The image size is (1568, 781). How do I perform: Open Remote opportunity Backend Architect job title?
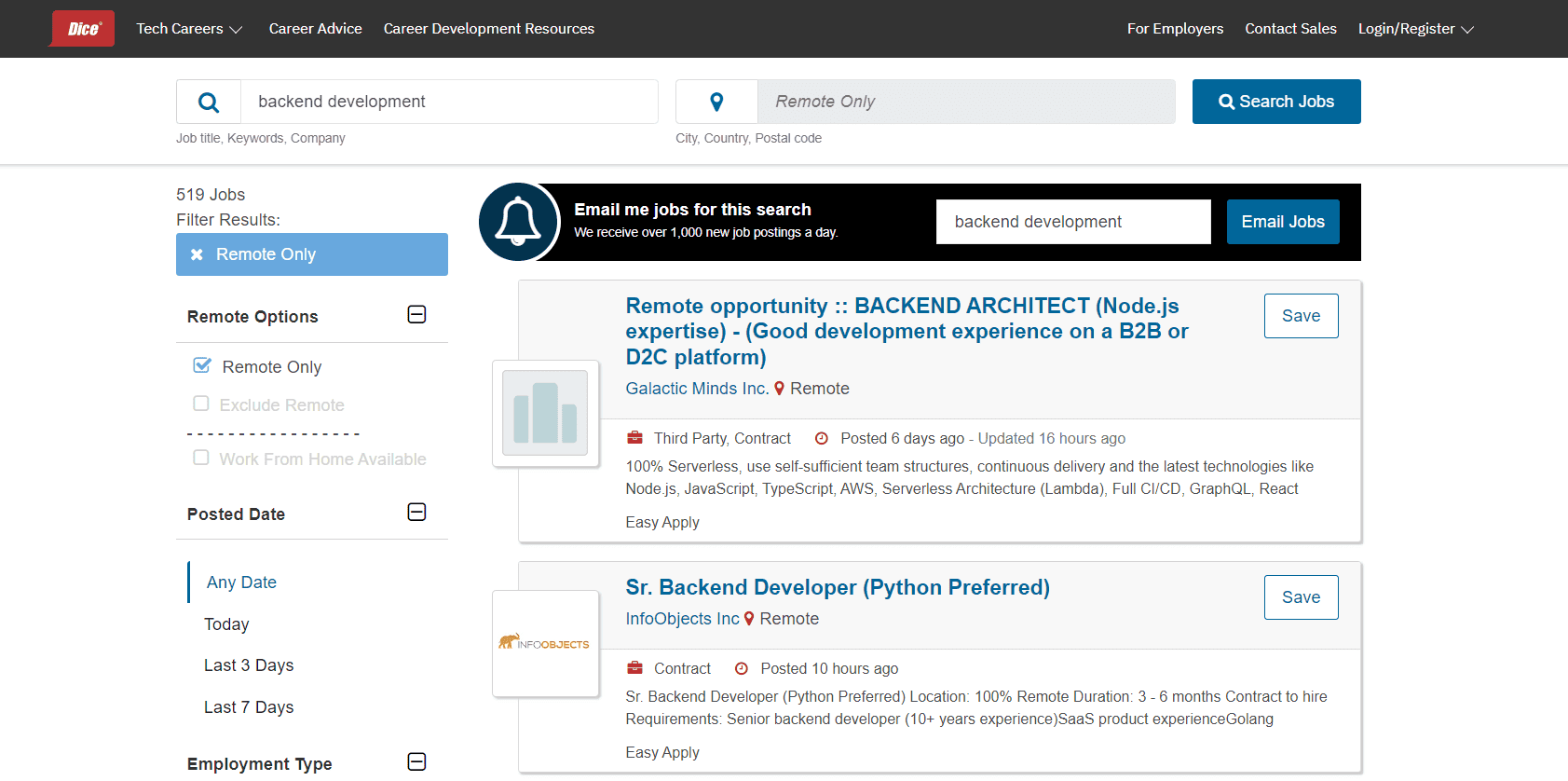[x=907, y=332]
